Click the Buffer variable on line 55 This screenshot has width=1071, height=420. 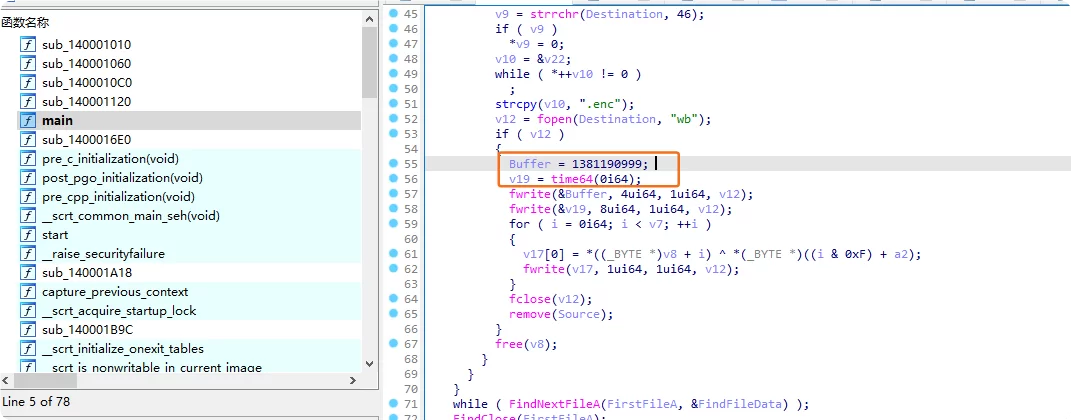529,164
